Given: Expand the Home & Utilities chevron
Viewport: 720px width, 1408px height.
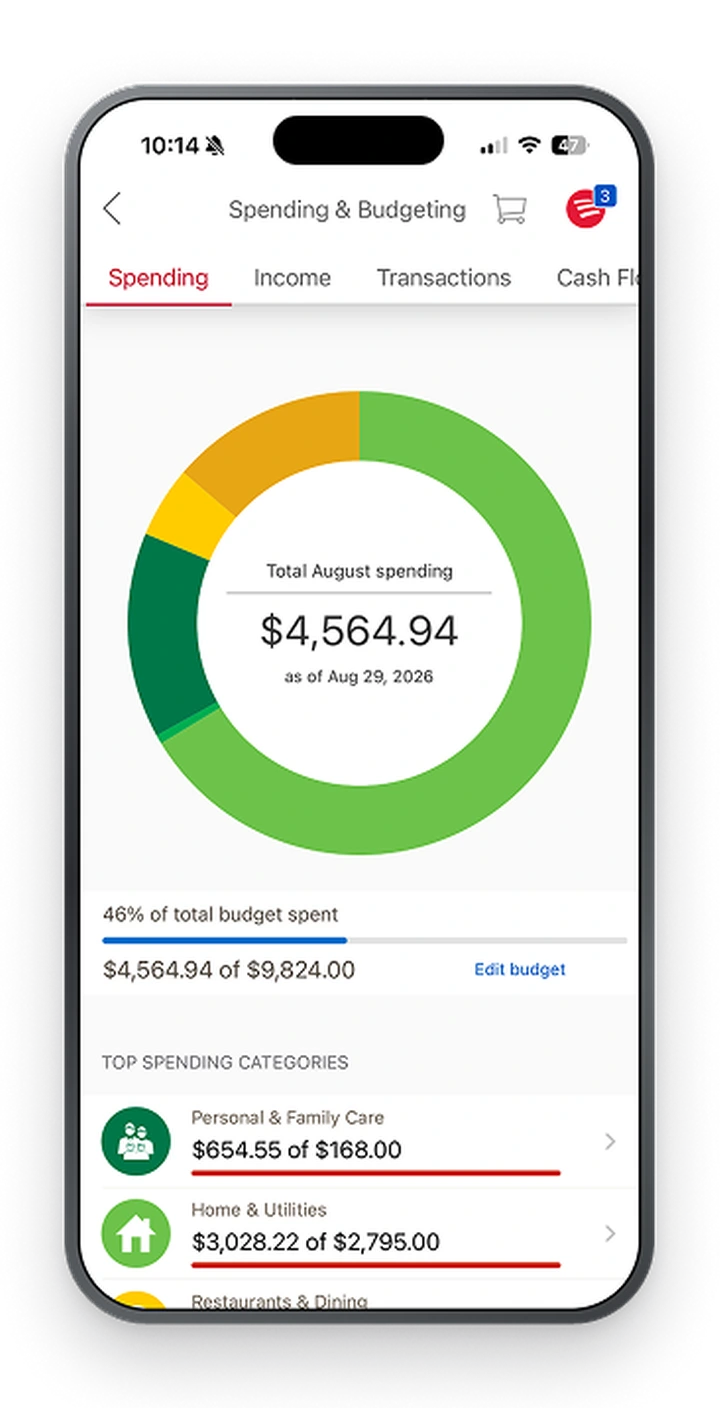Looking at the screenshot, I should point(610,1234).
